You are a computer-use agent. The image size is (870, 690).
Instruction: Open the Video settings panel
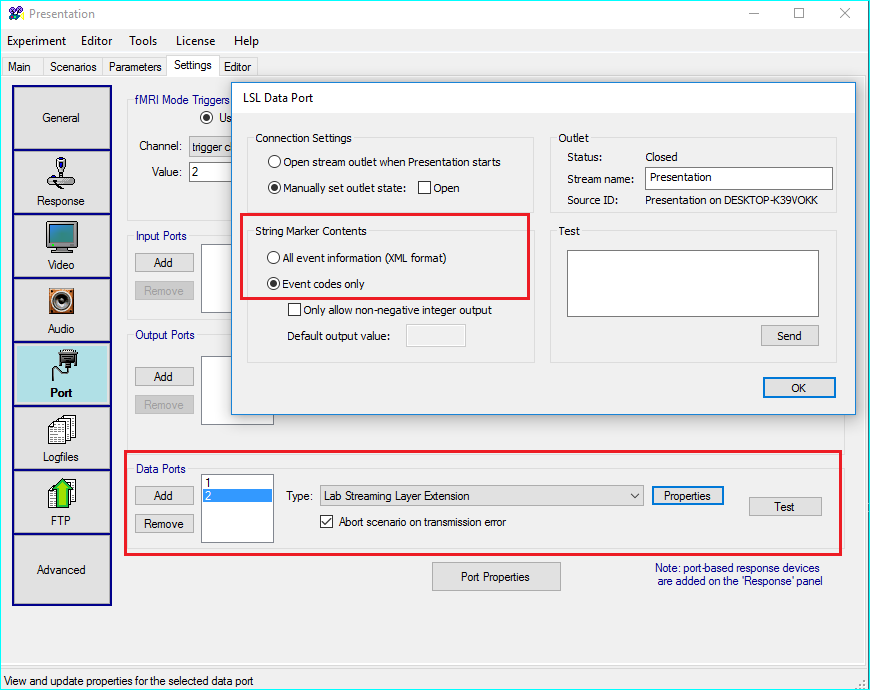[x=61, y=246]
